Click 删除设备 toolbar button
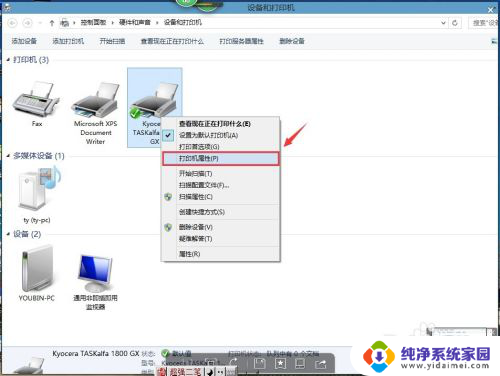Viewport: 500px width, 376px height. pos(292,41)
